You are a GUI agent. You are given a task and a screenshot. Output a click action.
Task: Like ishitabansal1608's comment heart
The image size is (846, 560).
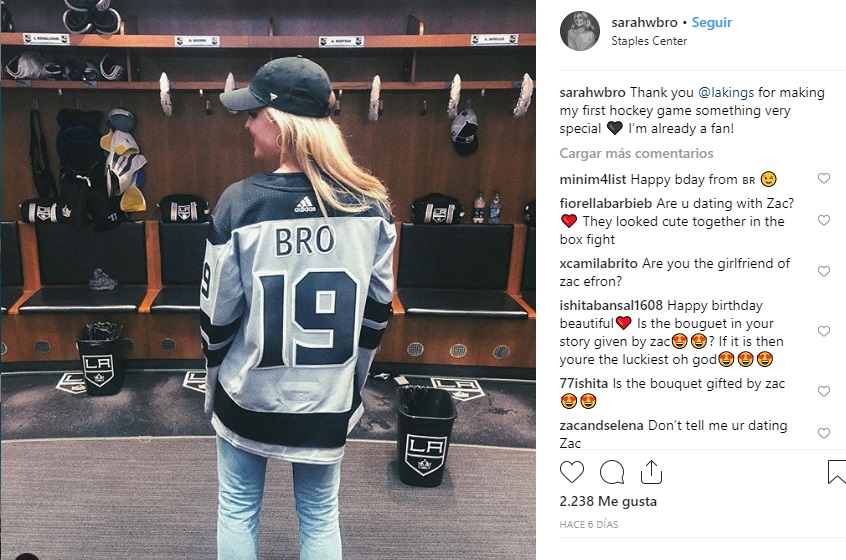point(823,331)
